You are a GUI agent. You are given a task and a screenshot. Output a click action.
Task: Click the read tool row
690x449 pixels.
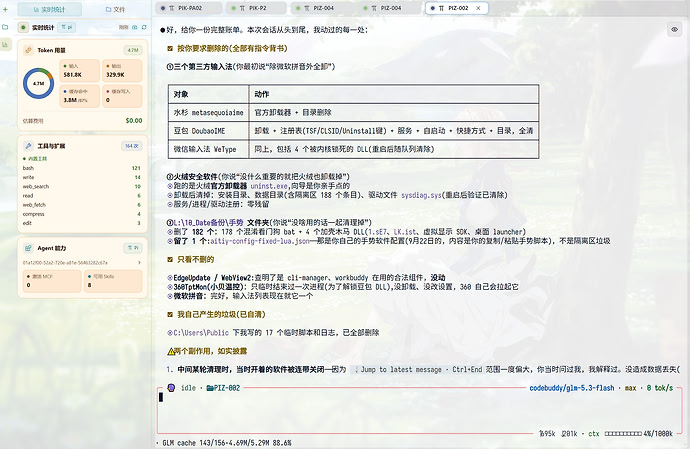[82, 195]
